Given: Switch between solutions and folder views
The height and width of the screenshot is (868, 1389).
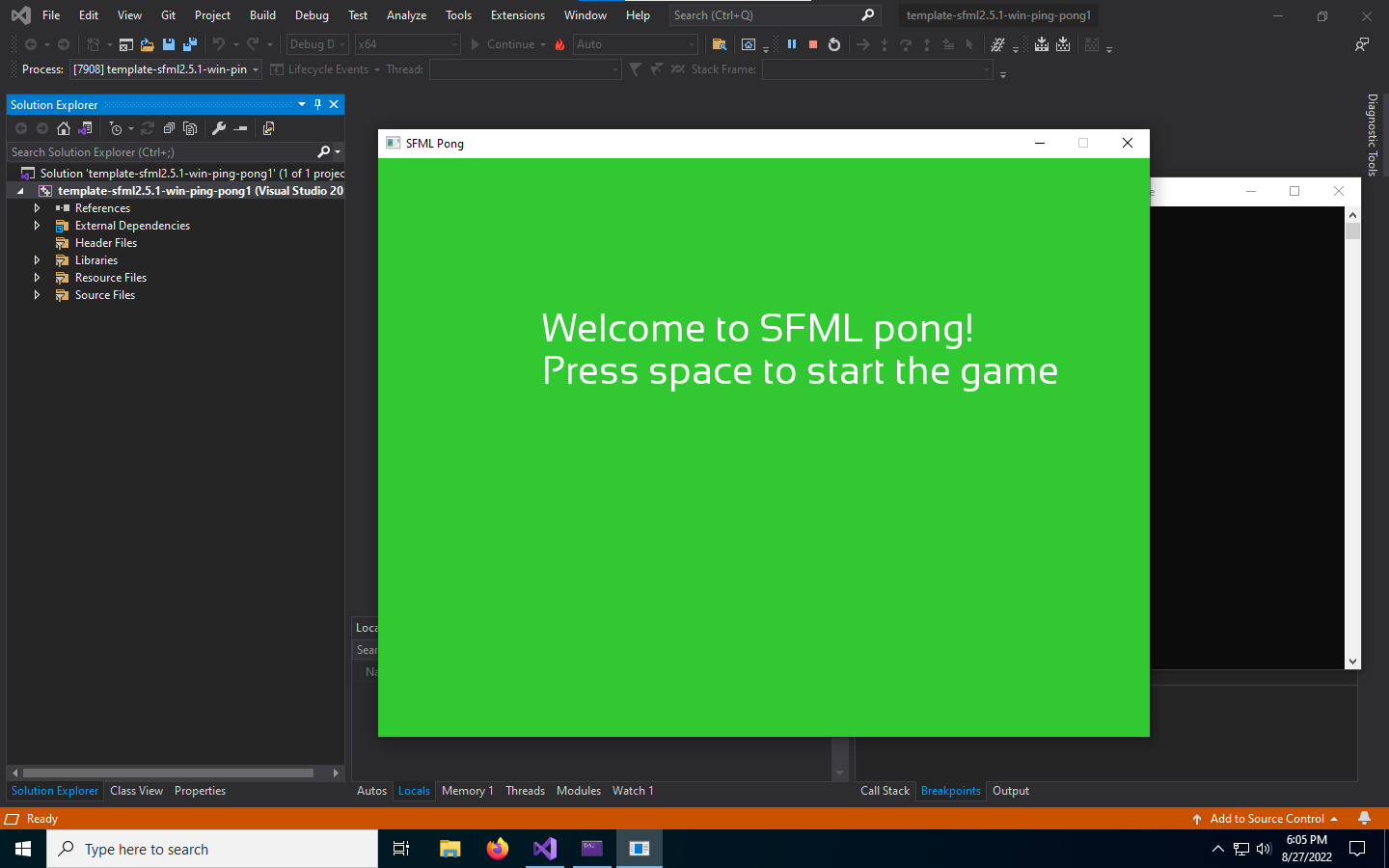Looking at the screenshot, I should 85,128.
